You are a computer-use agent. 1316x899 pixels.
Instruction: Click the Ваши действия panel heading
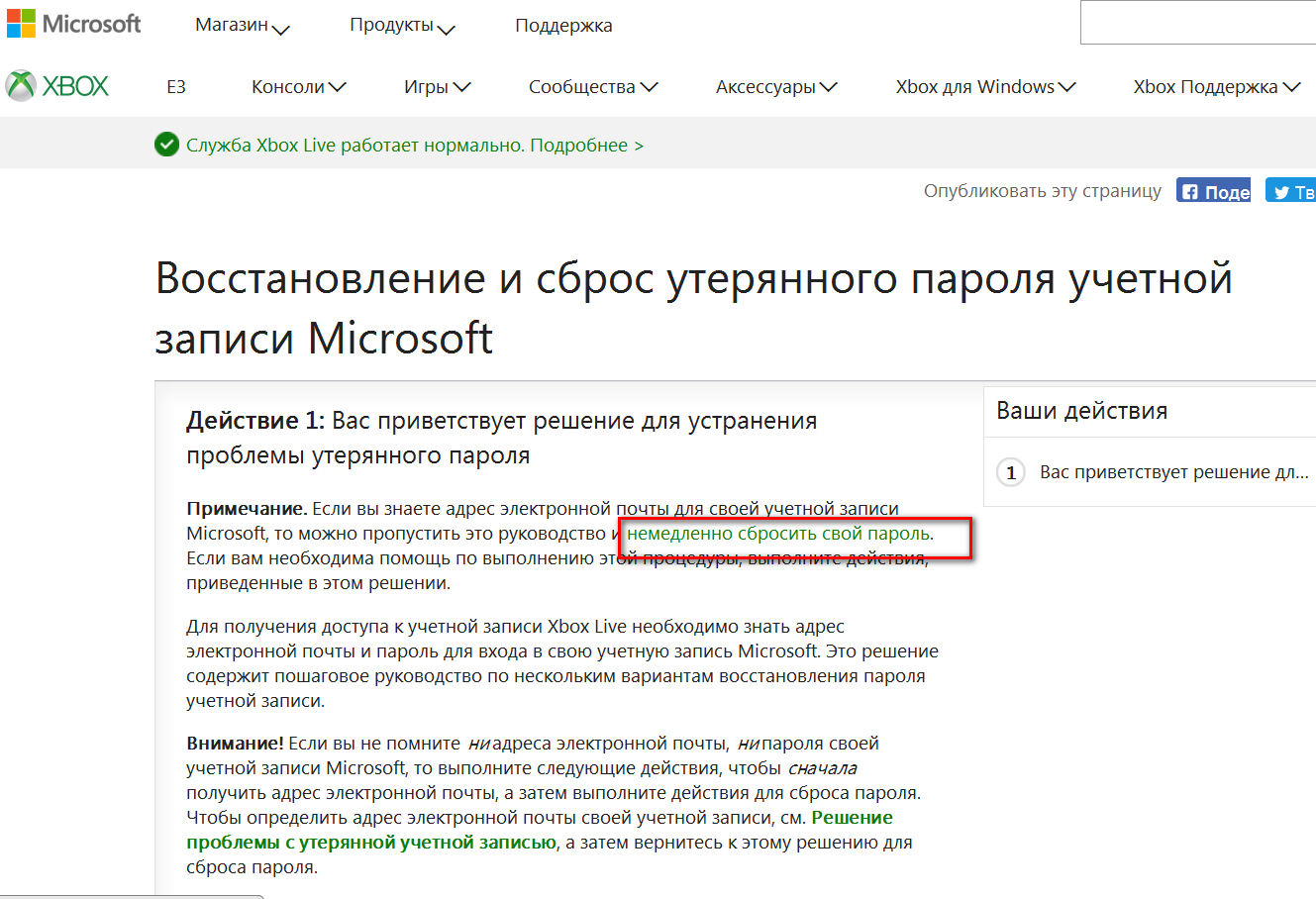pos(1082,411)
